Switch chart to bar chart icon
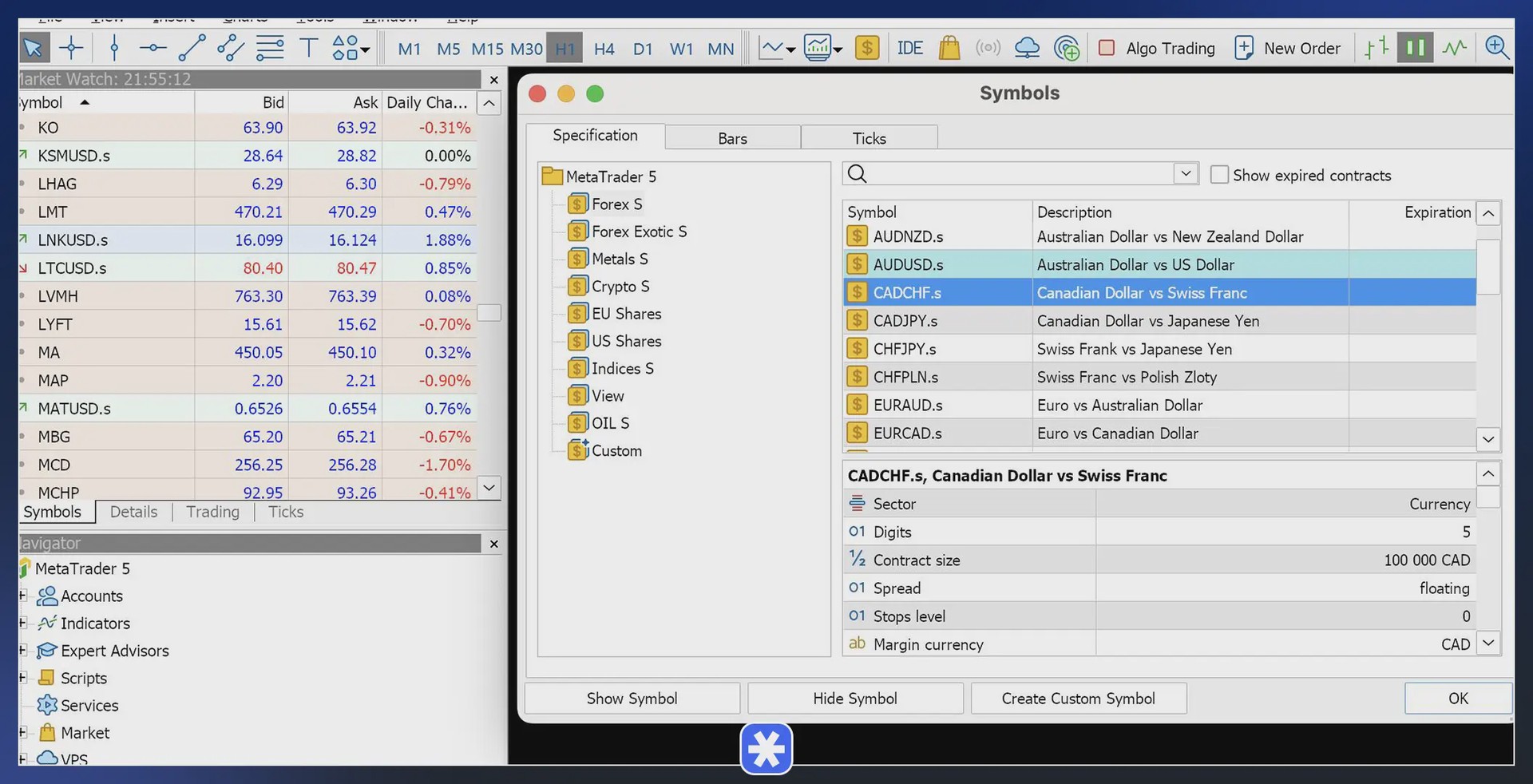This screenshot has height=784, width=1533. (1377, 48)
